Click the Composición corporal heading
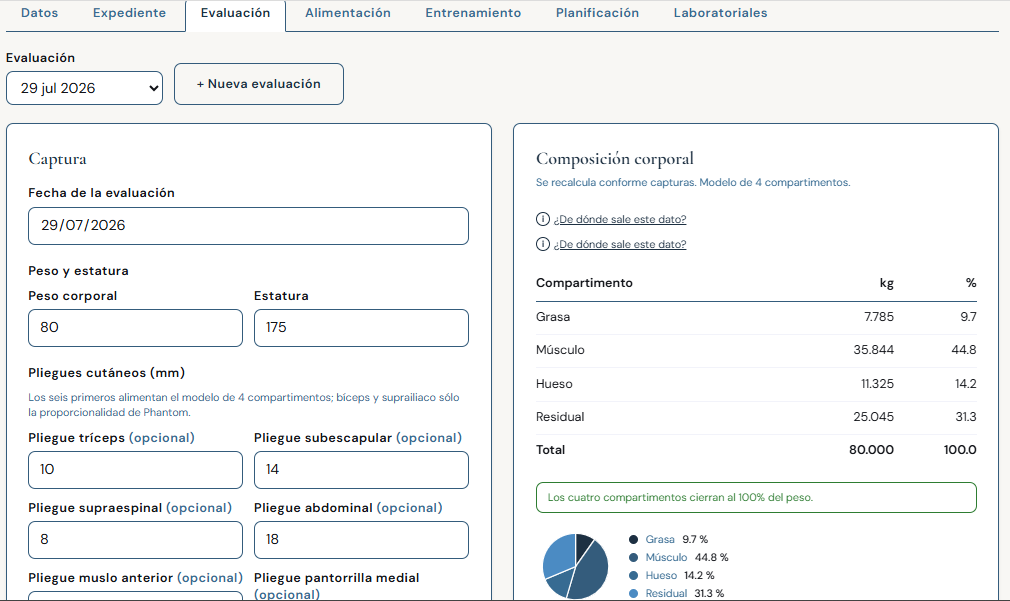This screenshot has height=601, width=1010. pyautogui.click(x=615, y=159)
